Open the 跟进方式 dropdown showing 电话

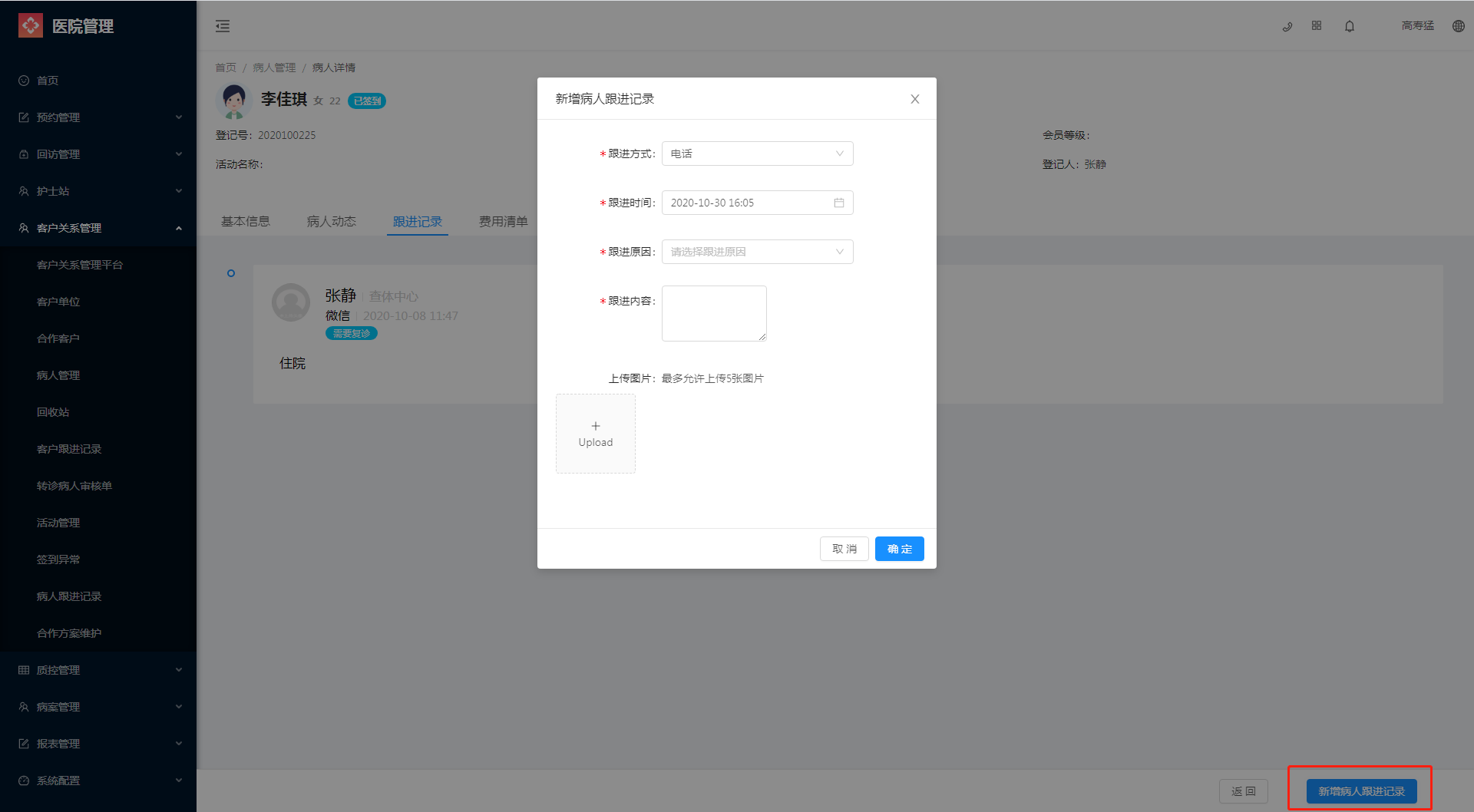pos(757,153)
